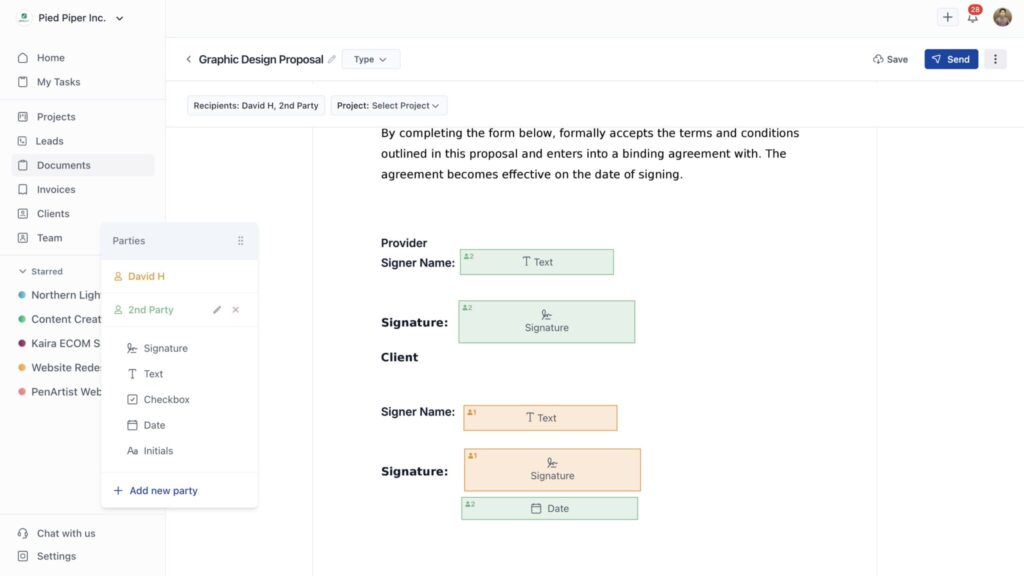Expand the Select Project dropdown
The height and width of the screenshot is (576, 1024).
(389, 106)
